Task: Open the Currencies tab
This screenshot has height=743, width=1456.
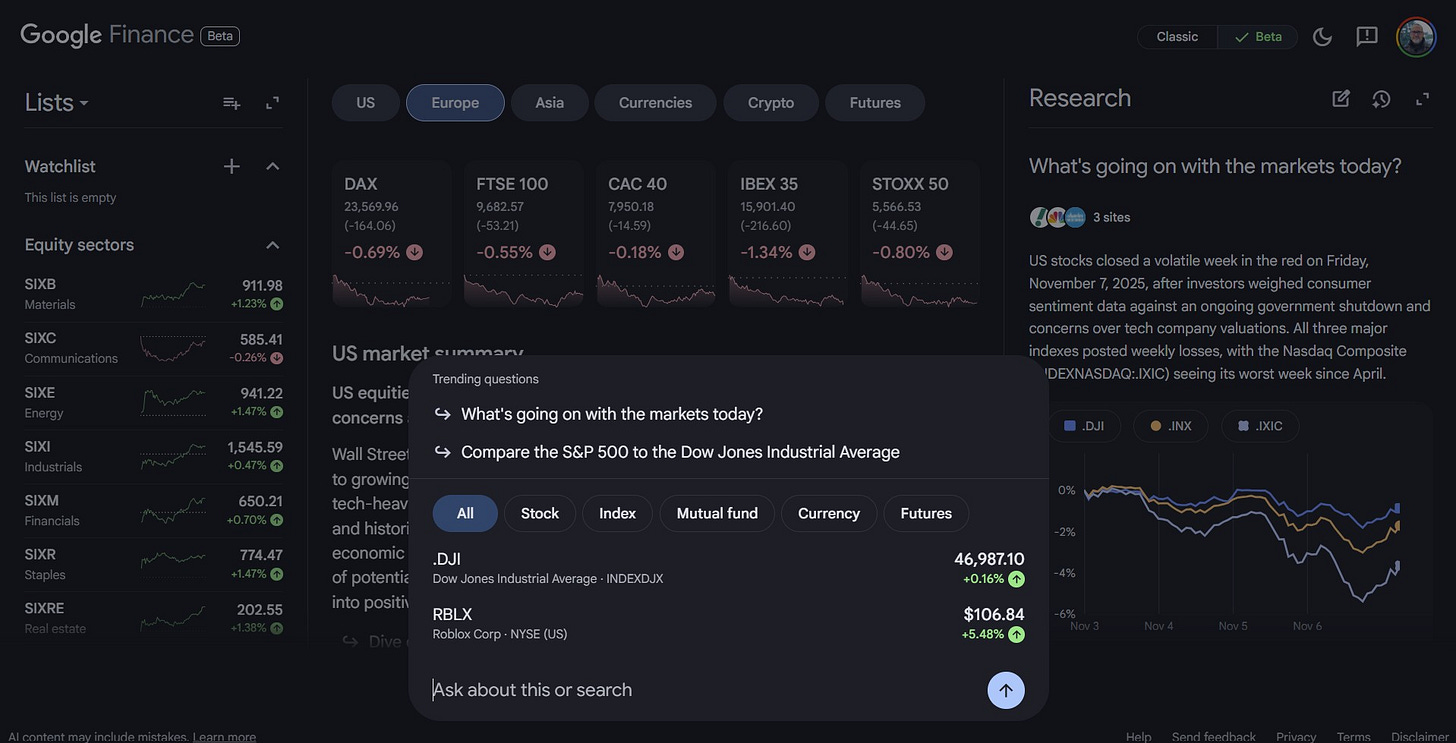Action: pyautogui.click(x=655, y=102)
